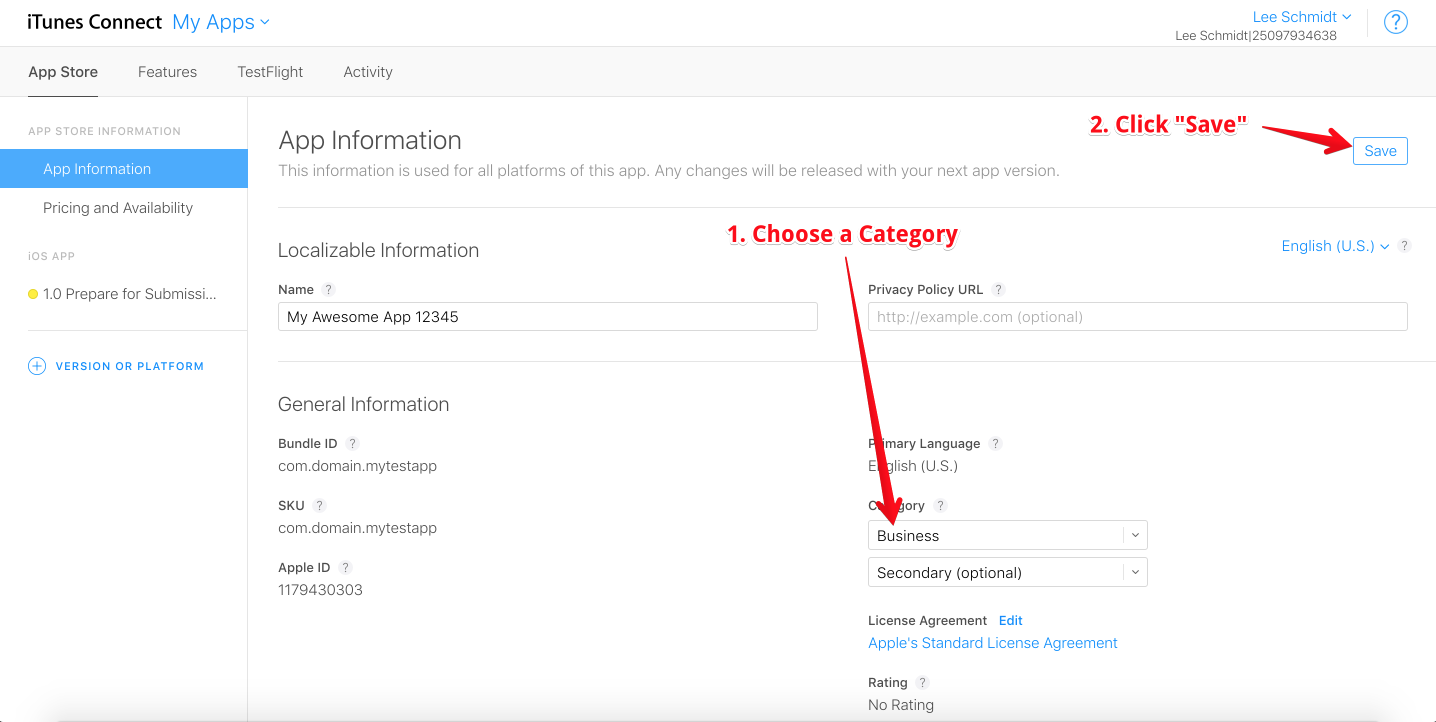The image size is (1436, 722).
Task: Click the No Rating text
Action: [x=901, y=705]
